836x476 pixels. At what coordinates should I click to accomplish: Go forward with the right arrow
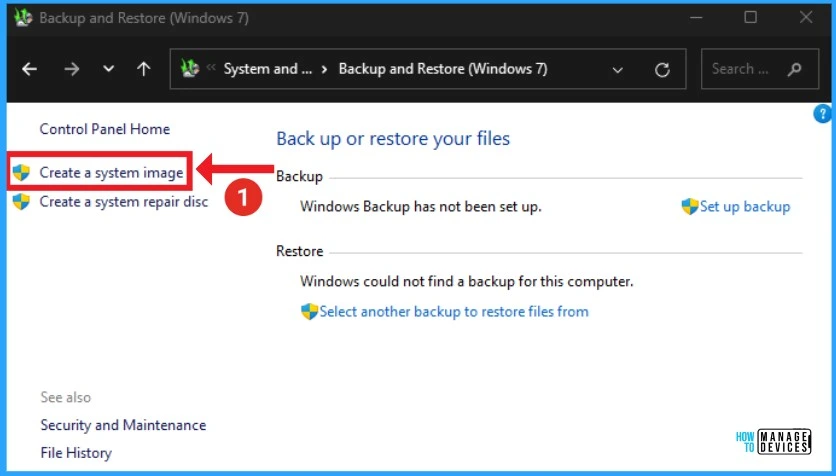pos(71,69)
